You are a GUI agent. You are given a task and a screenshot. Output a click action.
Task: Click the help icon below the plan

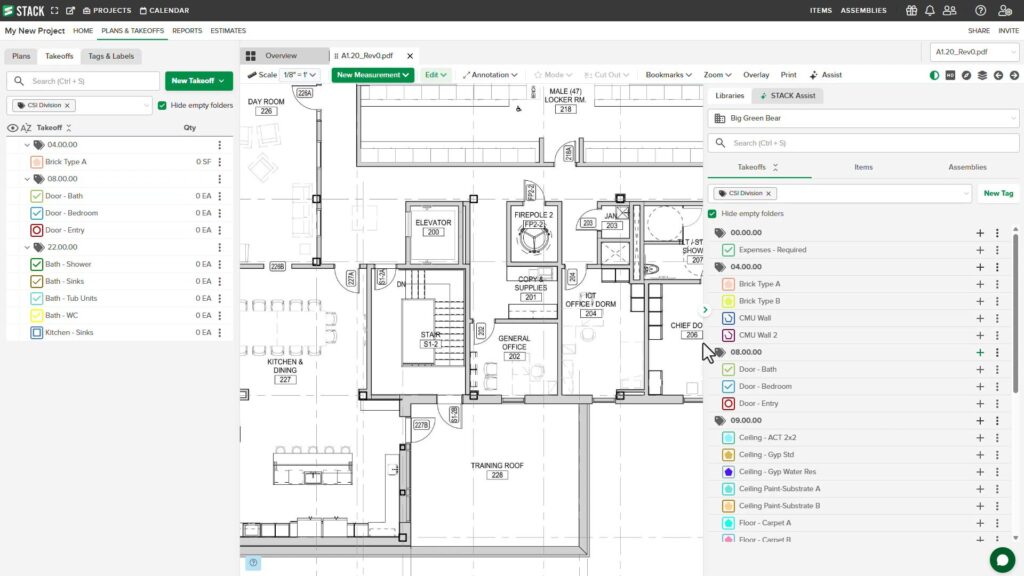[253, 562]
